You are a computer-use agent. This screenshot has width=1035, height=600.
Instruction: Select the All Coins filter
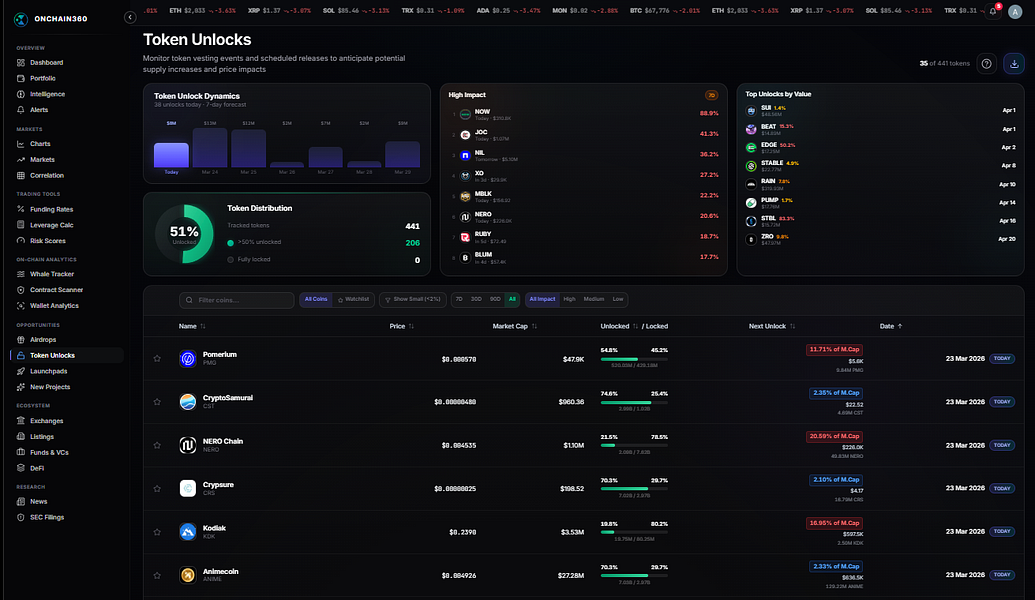(x=316, y=300)
